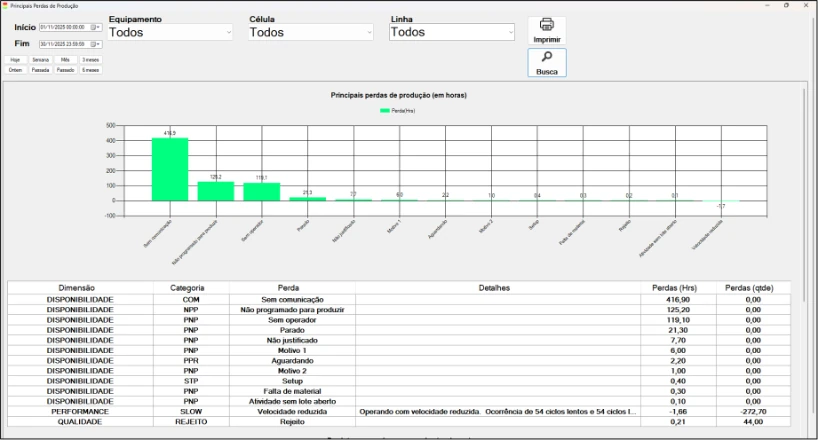Expand the Linha dropdown
Image resolution: width=818 pixels, height=440 pixels.
click(x=510, y=33)
